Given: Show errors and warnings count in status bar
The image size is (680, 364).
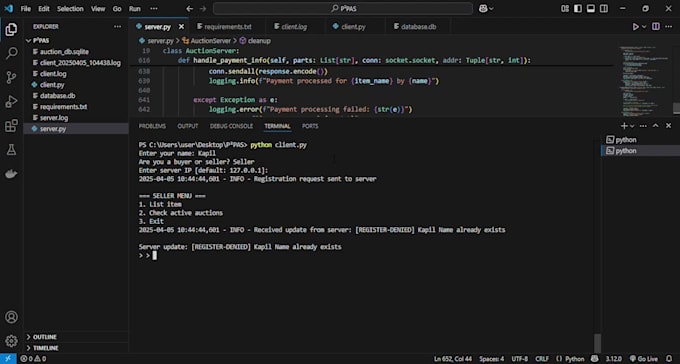Looking at the screenshot, I should (33, 359).
